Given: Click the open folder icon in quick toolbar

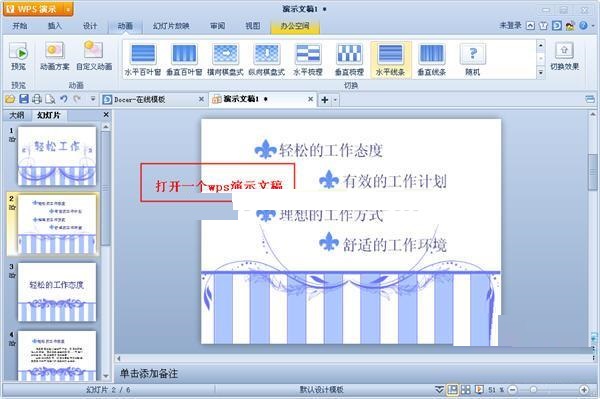Looking at the screenshot, I should tap(10, 99).
